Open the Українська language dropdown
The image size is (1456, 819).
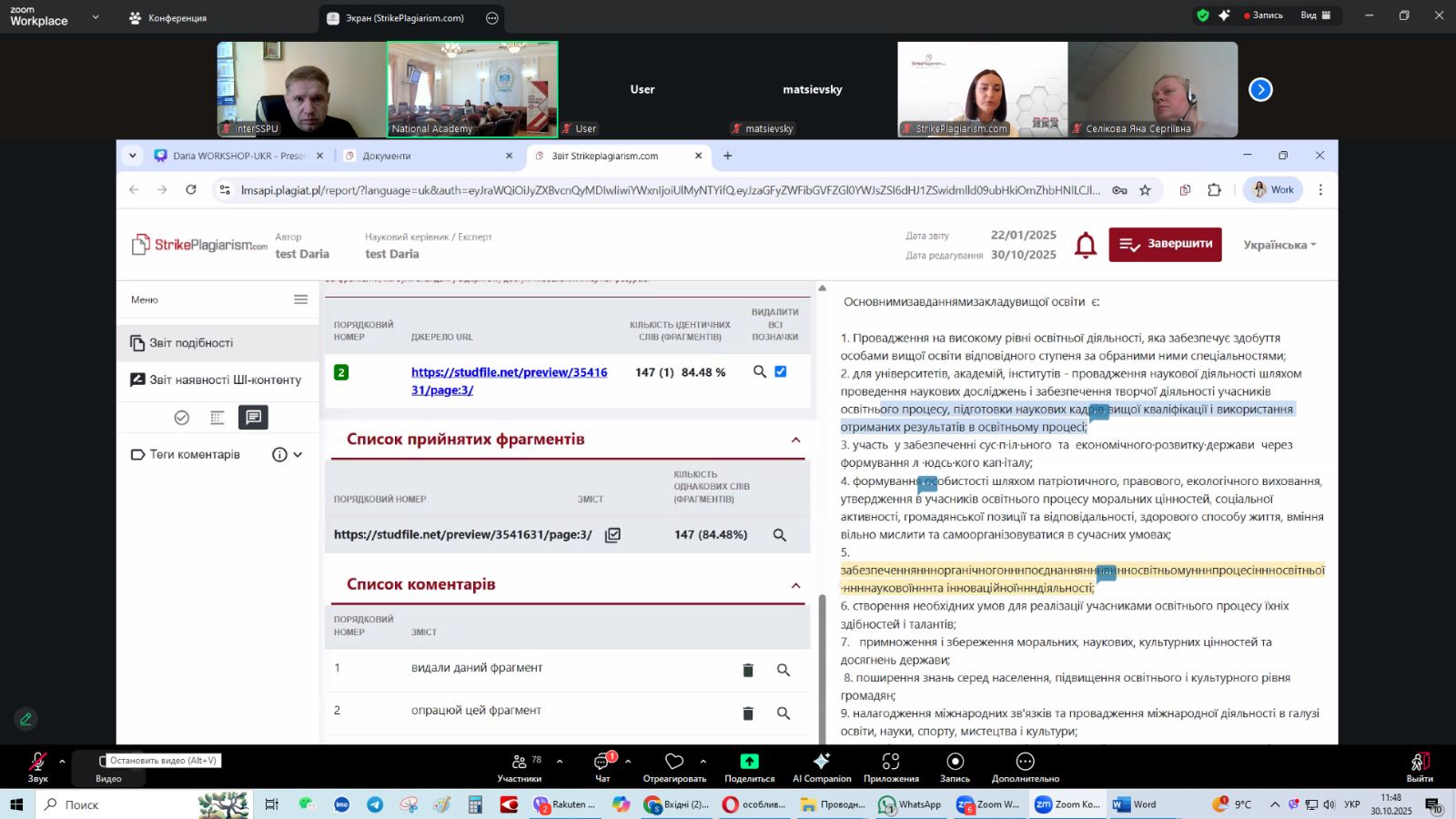point(1279,246)
